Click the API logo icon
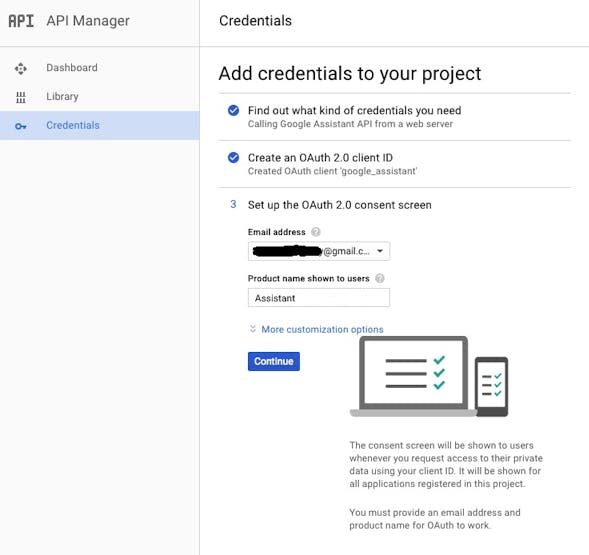Viewport: 589px width, 555px height. [21, 21]
